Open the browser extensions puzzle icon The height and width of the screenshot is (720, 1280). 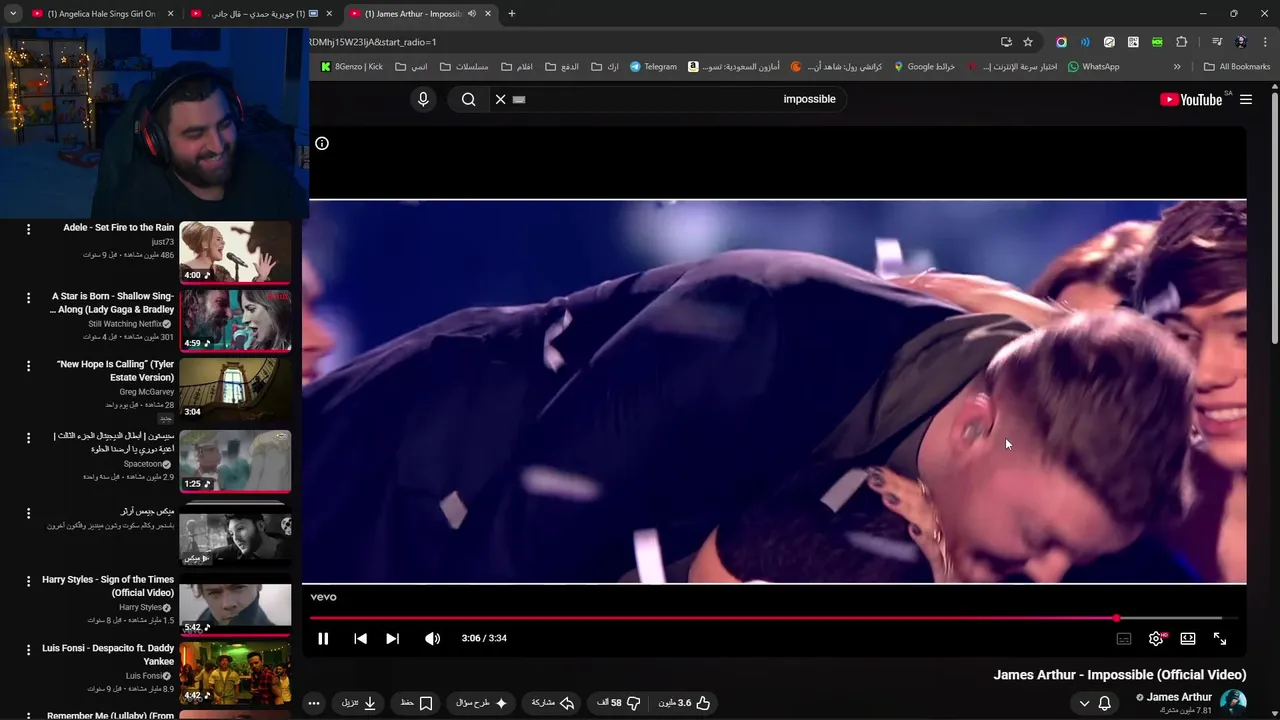[1181, 42]
